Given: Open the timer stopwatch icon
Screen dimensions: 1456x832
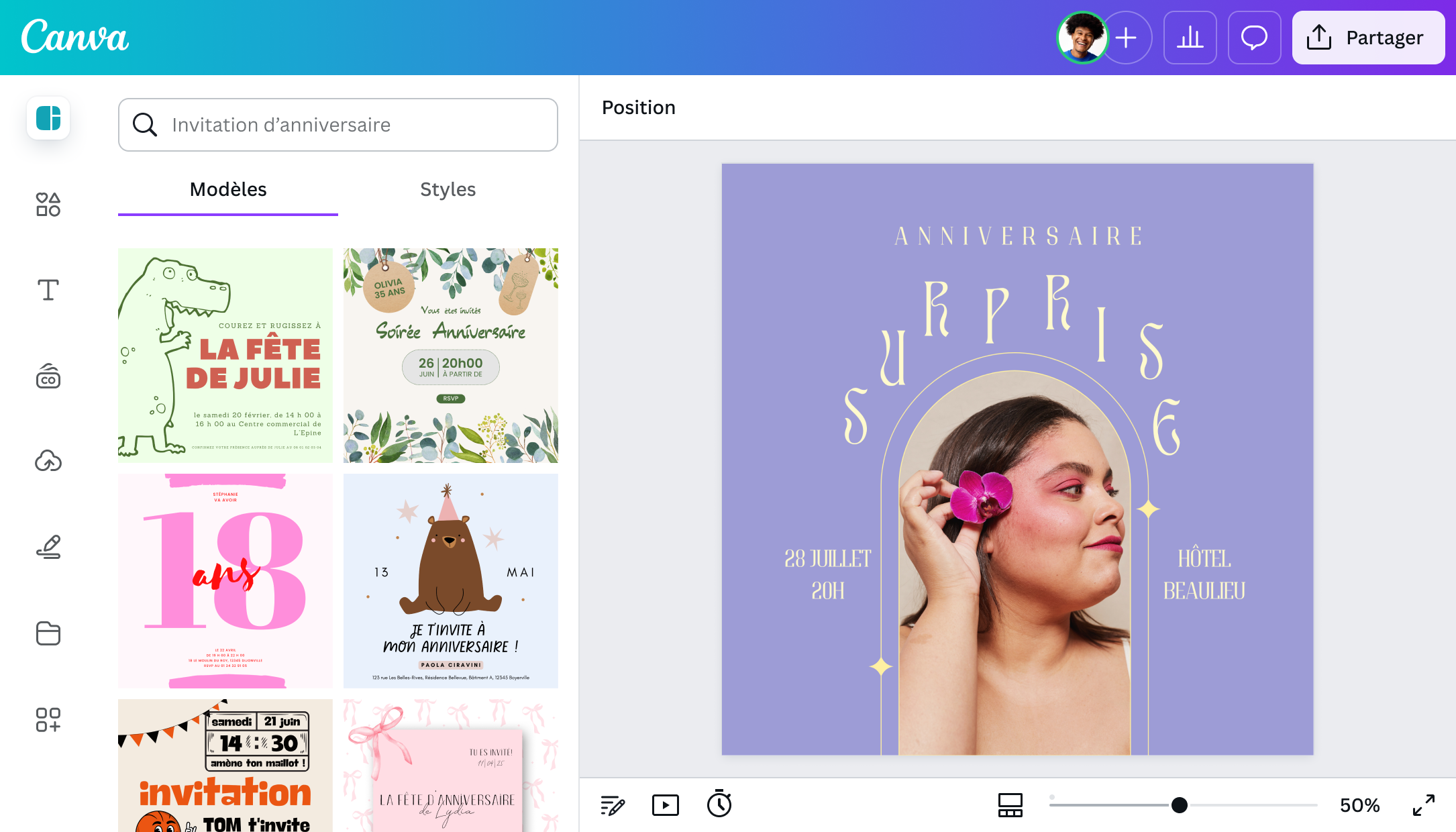Looking at the screenshot, I should coord(719,804).
